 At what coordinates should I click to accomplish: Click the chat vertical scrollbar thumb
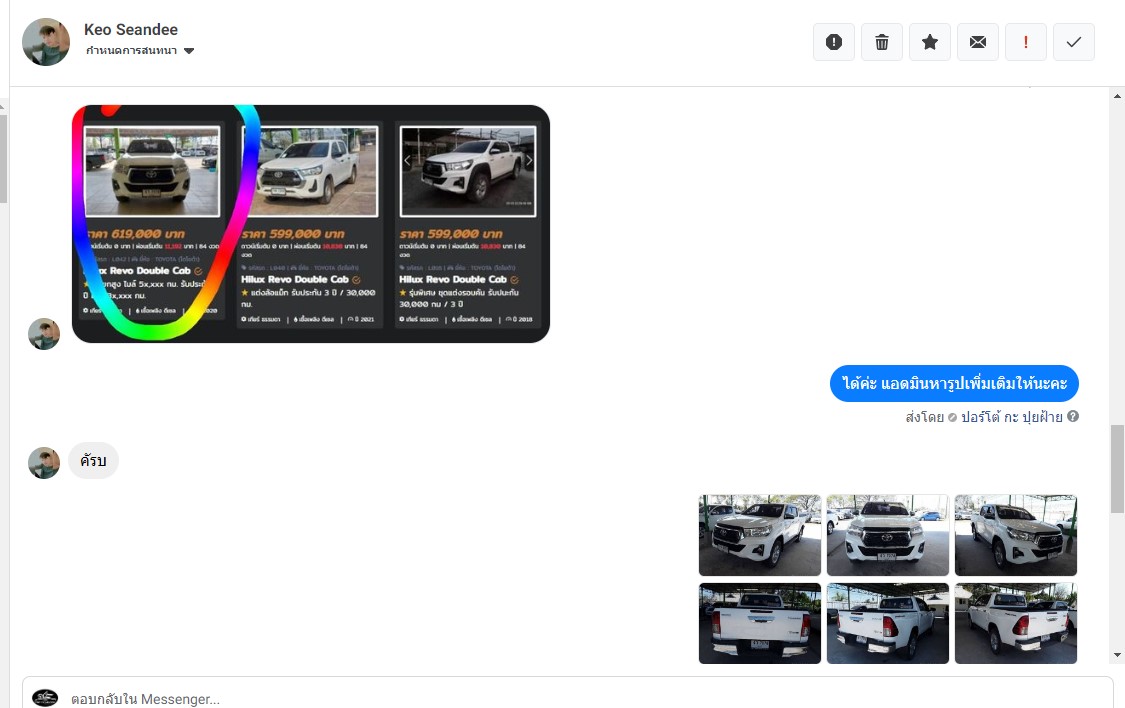click(1117, 468)
